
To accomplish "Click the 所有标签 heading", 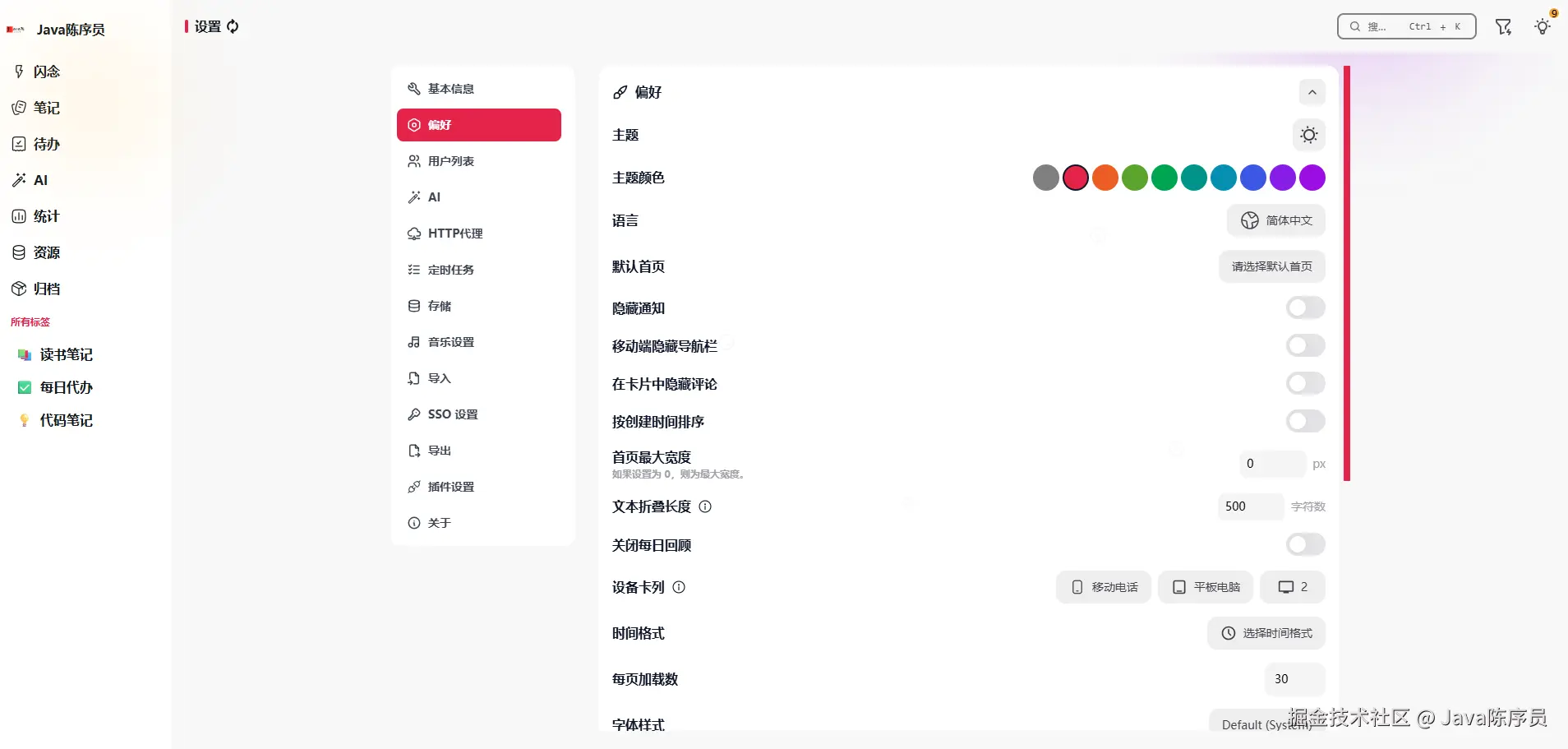I will click(30, 322).
